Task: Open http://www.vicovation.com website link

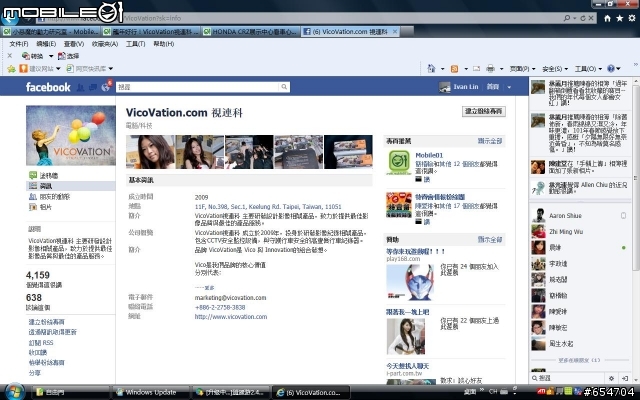Action: (x=231, y=317)
